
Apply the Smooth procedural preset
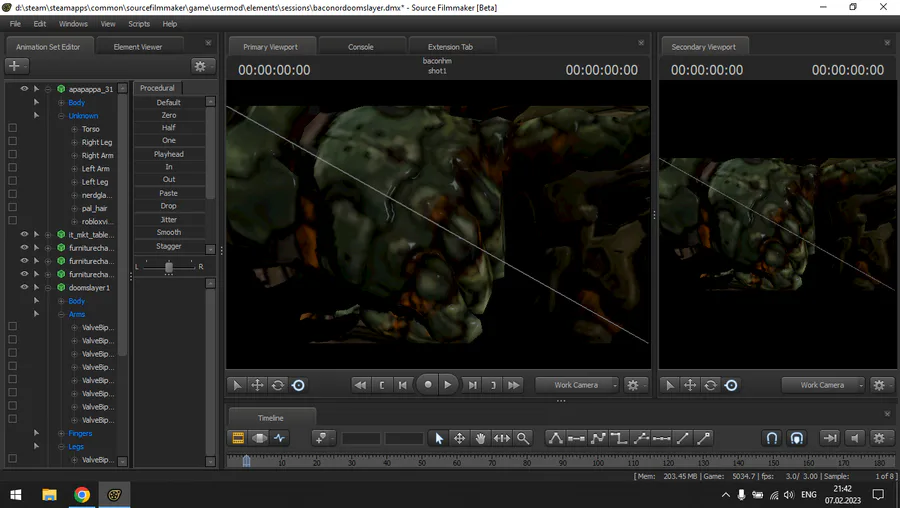[169, 232]
